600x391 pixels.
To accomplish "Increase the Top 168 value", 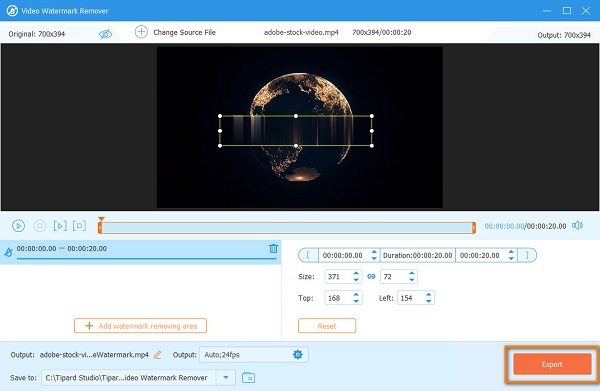I will 356,295.
